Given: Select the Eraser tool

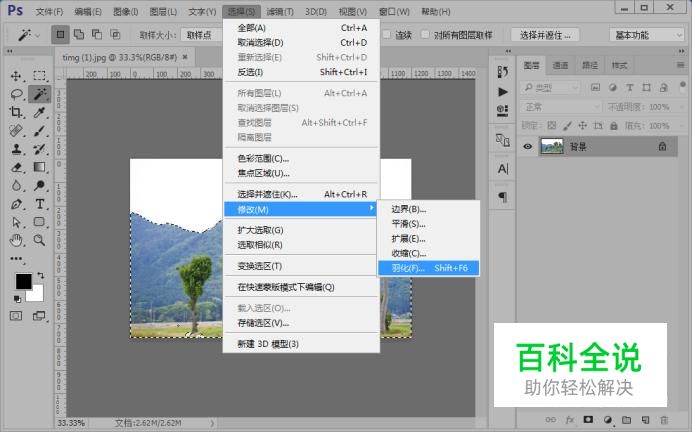Looking at the screenshot, I should 16,167.
